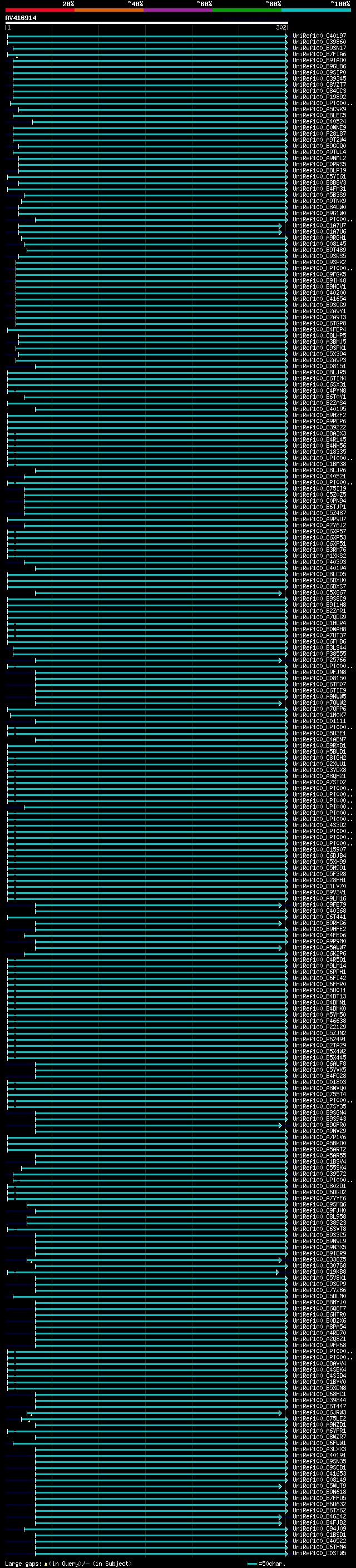
Task: Open hit UniRef100_B9SN17
Action: click(x=319, y=48)
